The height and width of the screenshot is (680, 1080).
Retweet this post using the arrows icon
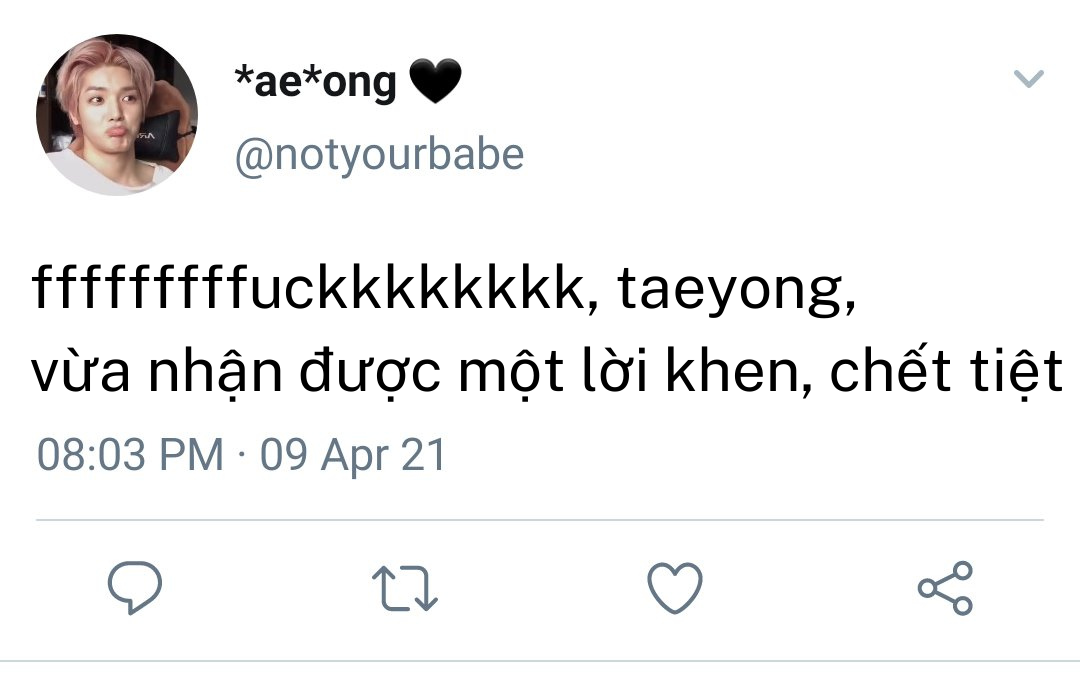tap(404, 588)
